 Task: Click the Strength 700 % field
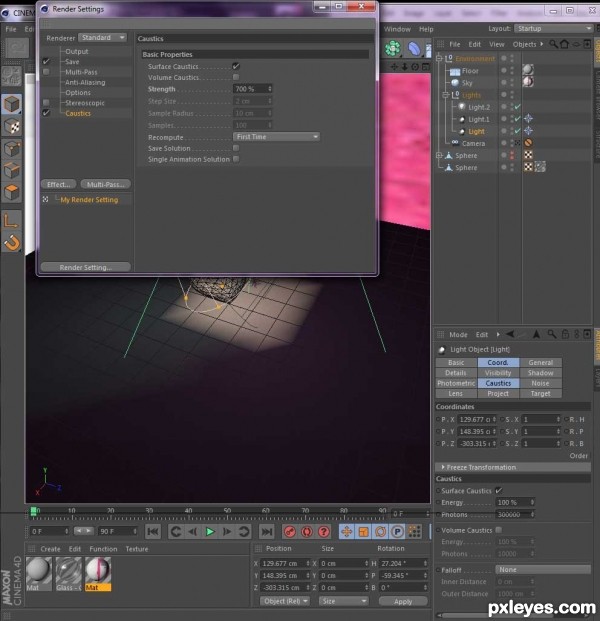[252, 89]
